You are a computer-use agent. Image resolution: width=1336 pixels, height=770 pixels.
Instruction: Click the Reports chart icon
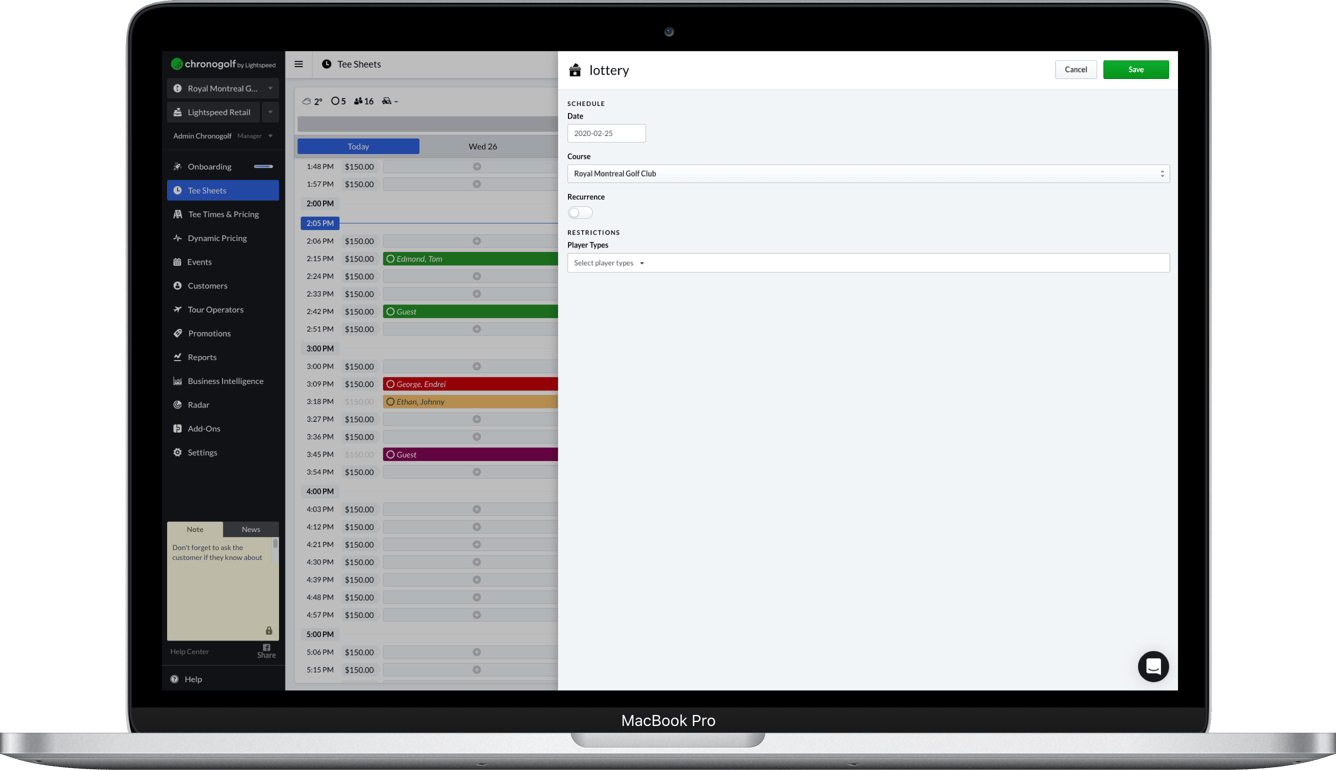pyautogui.click(x=177, y=357)
